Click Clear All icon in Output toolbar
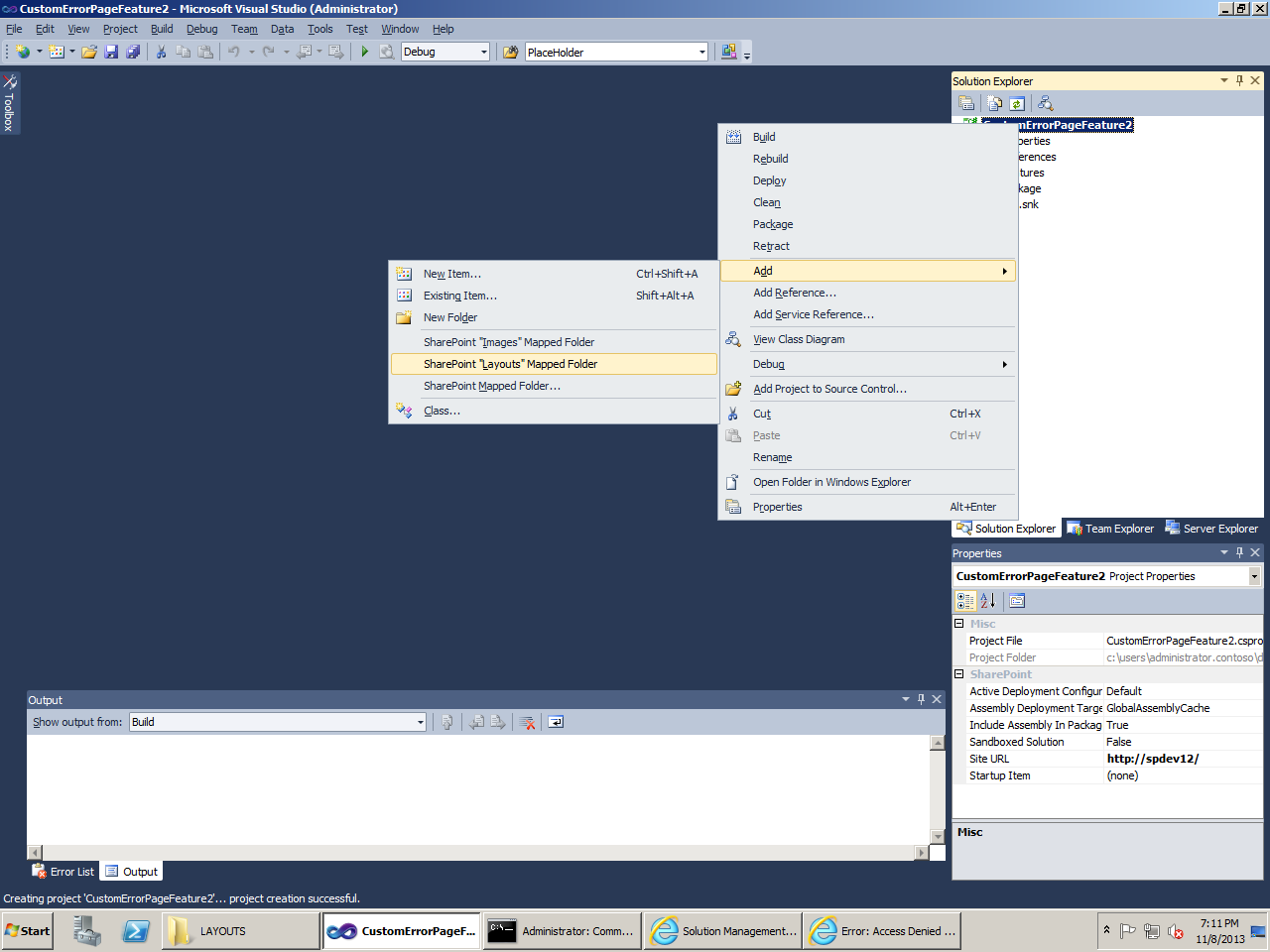The height and width of the screenshot is (952, 1270). click(528, 722)
